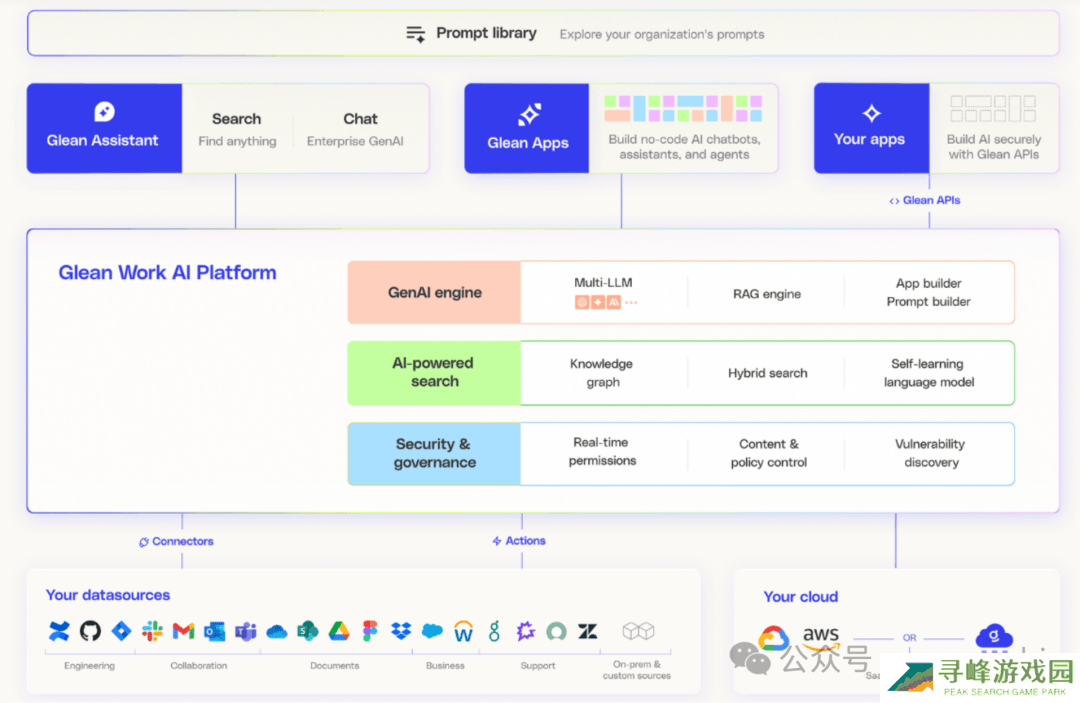Click the Your apps star icon
The width and height of the screenshot is (1080, 703).
click(871, 113)
